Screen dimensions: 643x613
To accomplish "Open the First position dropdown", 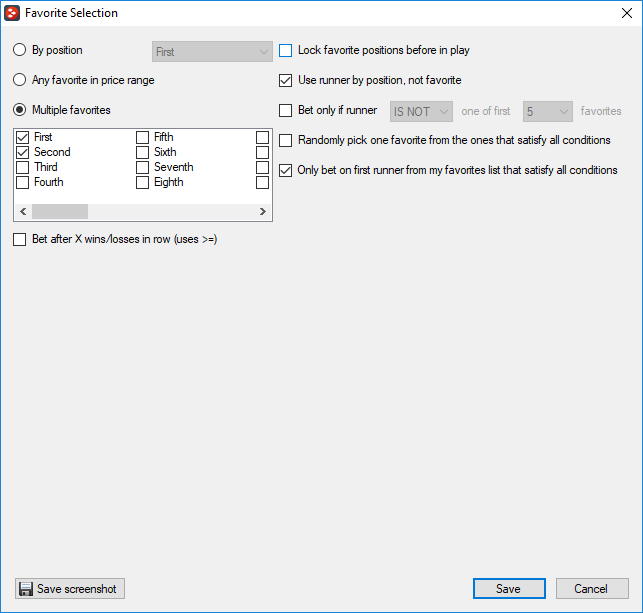I will pos(212,52).
